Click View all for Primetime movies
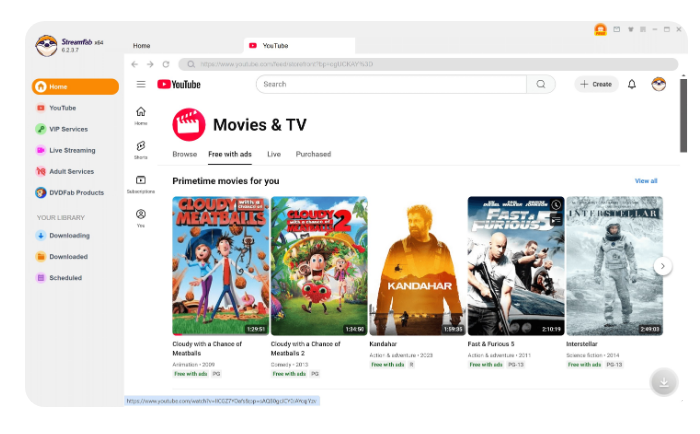 click(x=646, y=181)
